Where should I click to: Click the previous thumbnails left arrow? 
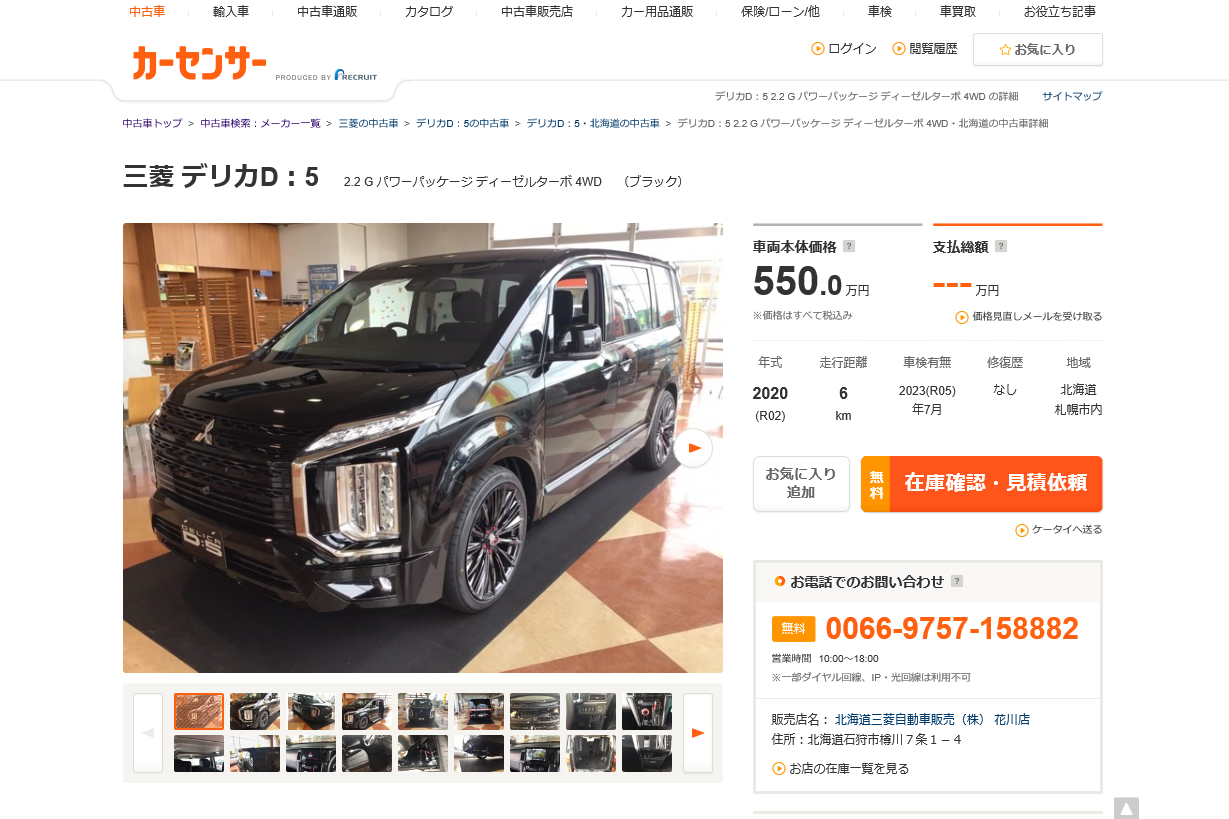(148, 733)
